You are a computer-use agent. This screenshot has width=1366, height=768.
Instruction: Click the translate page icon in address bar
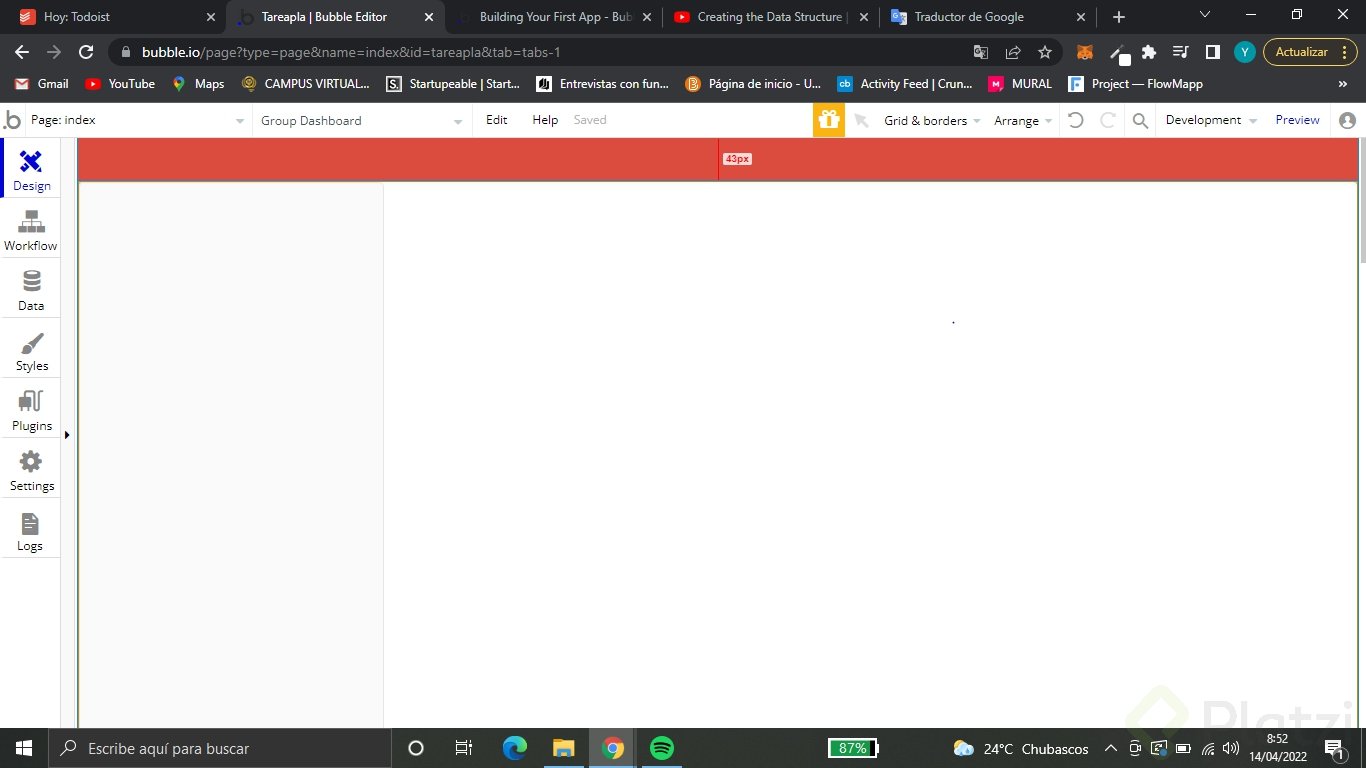coord(981,52)
